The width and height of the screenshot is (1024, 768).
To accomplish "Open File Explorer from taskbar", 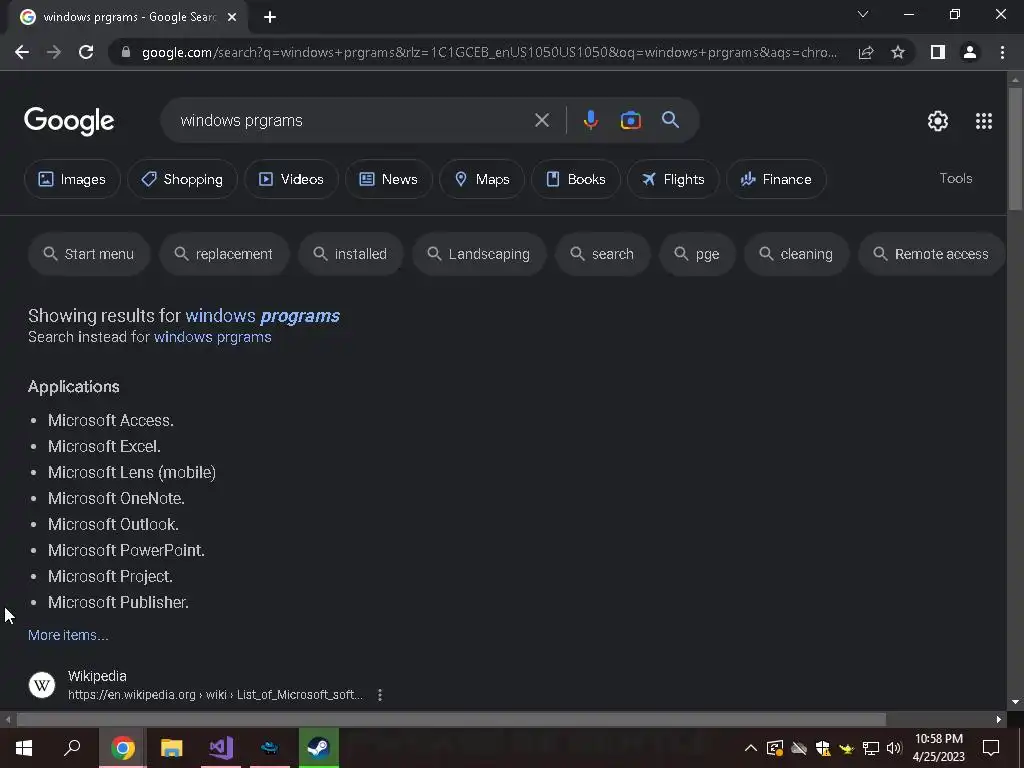I will [172, 748].
